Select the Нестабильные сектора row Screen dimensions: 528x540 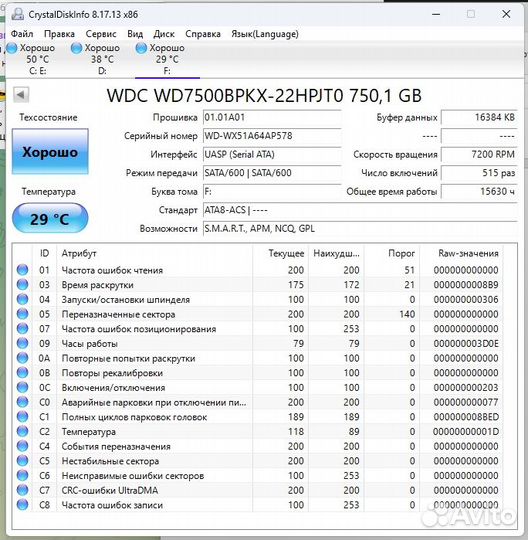coord(258,461)
